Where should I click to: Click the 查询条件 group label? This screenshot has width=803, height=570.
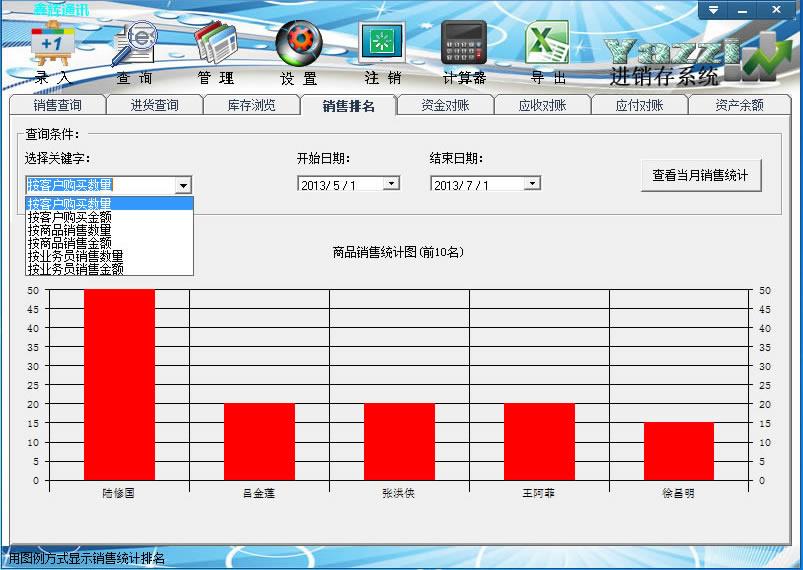(53, 134)
